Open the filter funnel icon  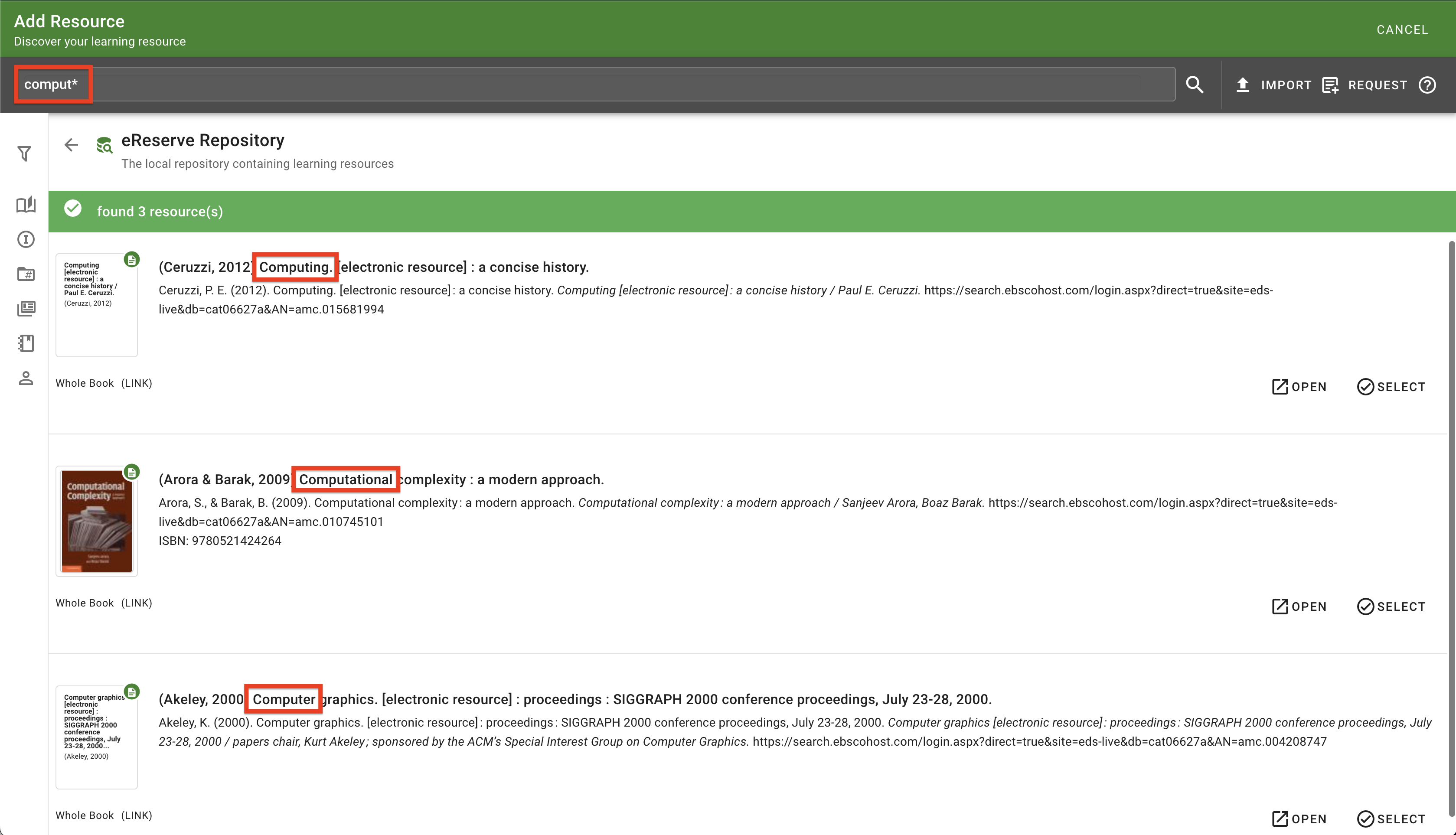(24, 154)
